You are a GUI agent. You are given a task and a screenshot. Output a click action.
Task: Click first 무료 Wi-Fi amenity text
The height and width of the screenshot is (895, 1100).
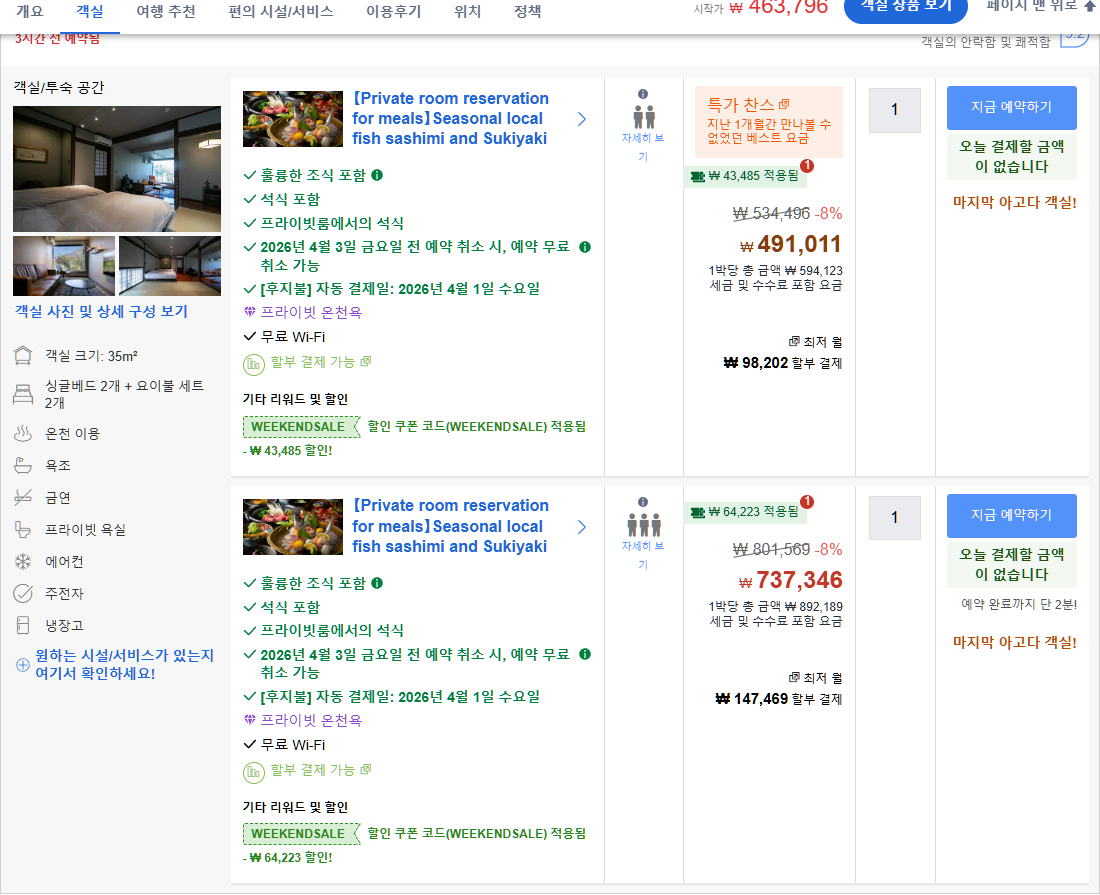coord(293,337)
